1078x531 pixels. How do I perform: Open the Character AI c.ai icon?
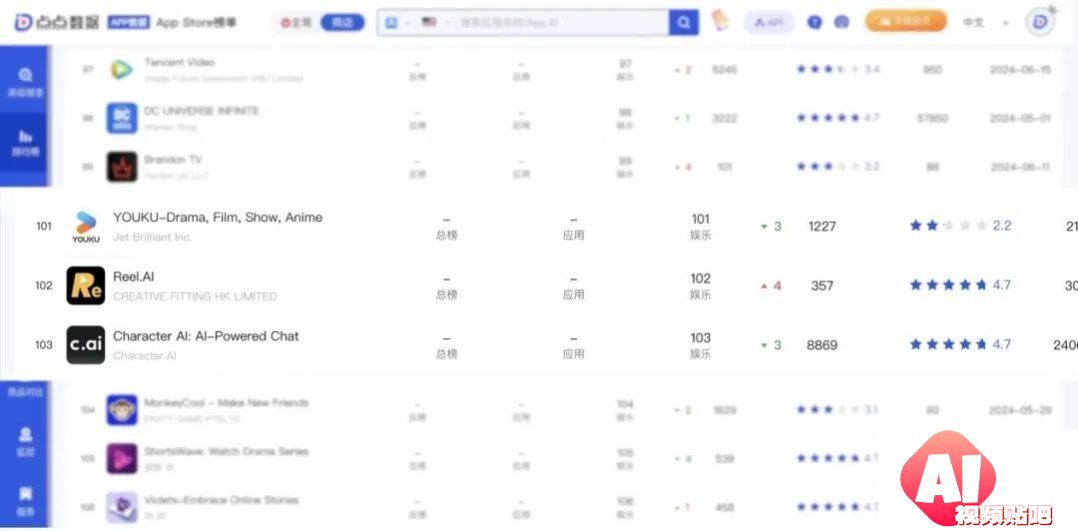(x=86, y=345)
